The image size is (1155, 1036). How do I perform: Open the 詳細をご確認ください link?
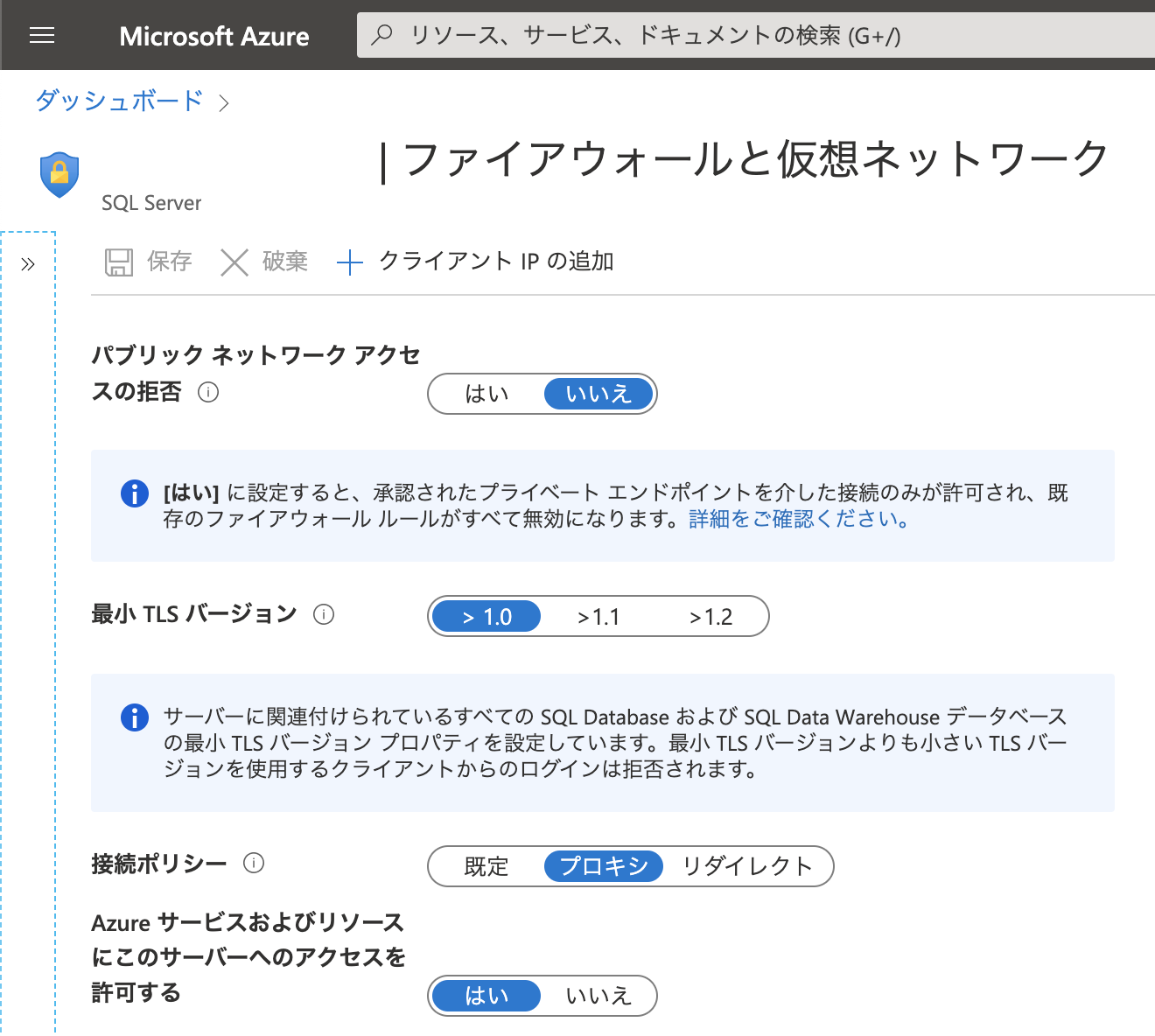[x=799, y=519]
